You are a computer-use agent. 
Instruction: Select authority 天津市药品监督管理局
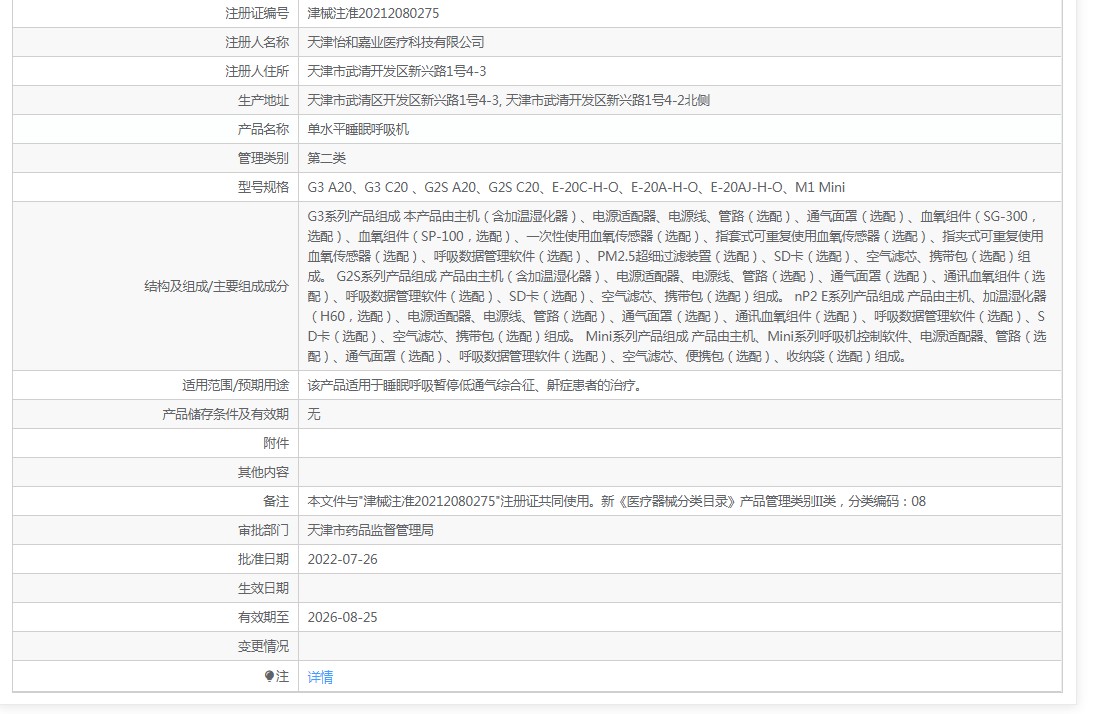[x=370, y=531]
